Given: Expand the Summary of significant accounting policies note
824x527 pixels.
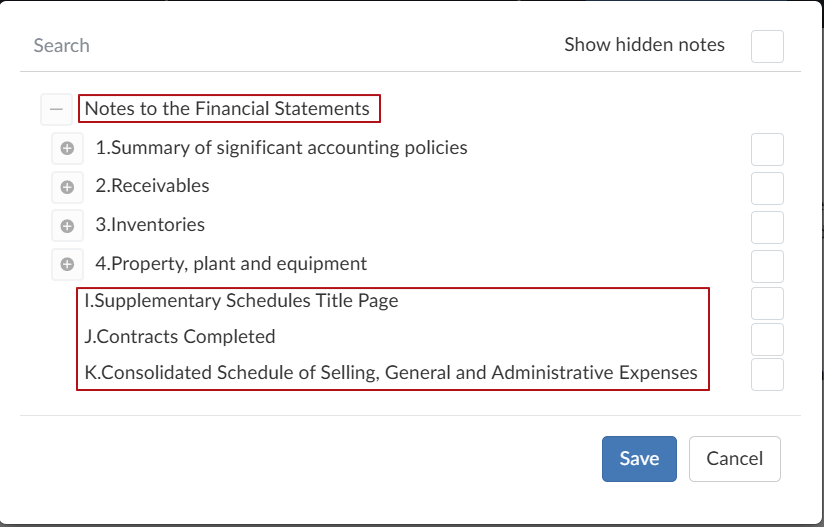Looking at the screenshot, I should (x=68, y=149).
